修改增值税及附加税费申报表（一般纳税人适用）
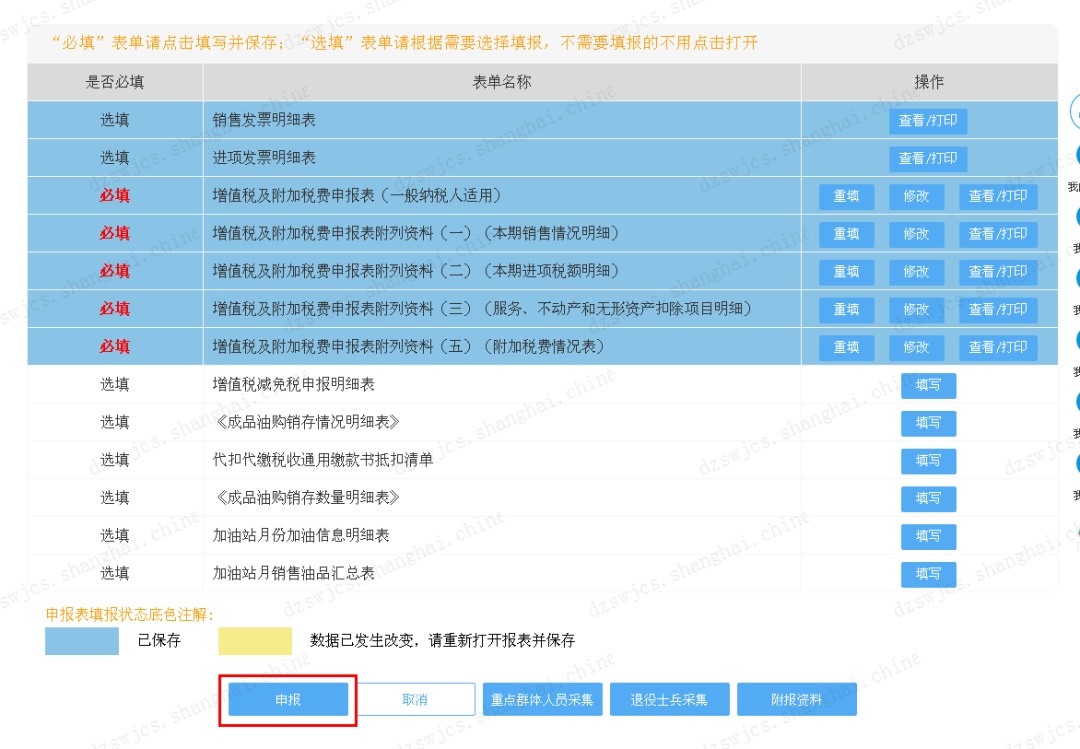1080x749 pixels. point(916,196)
